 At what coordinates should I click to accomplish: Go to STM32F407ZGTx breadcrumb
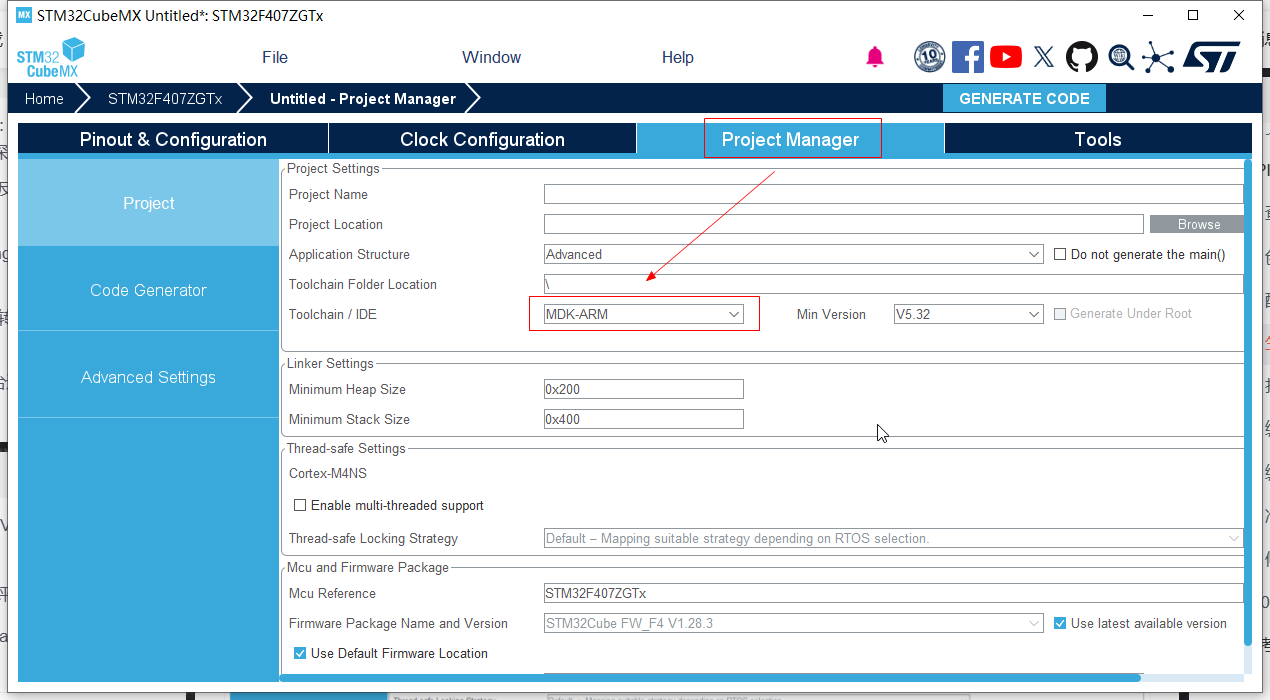click(165, 98)
